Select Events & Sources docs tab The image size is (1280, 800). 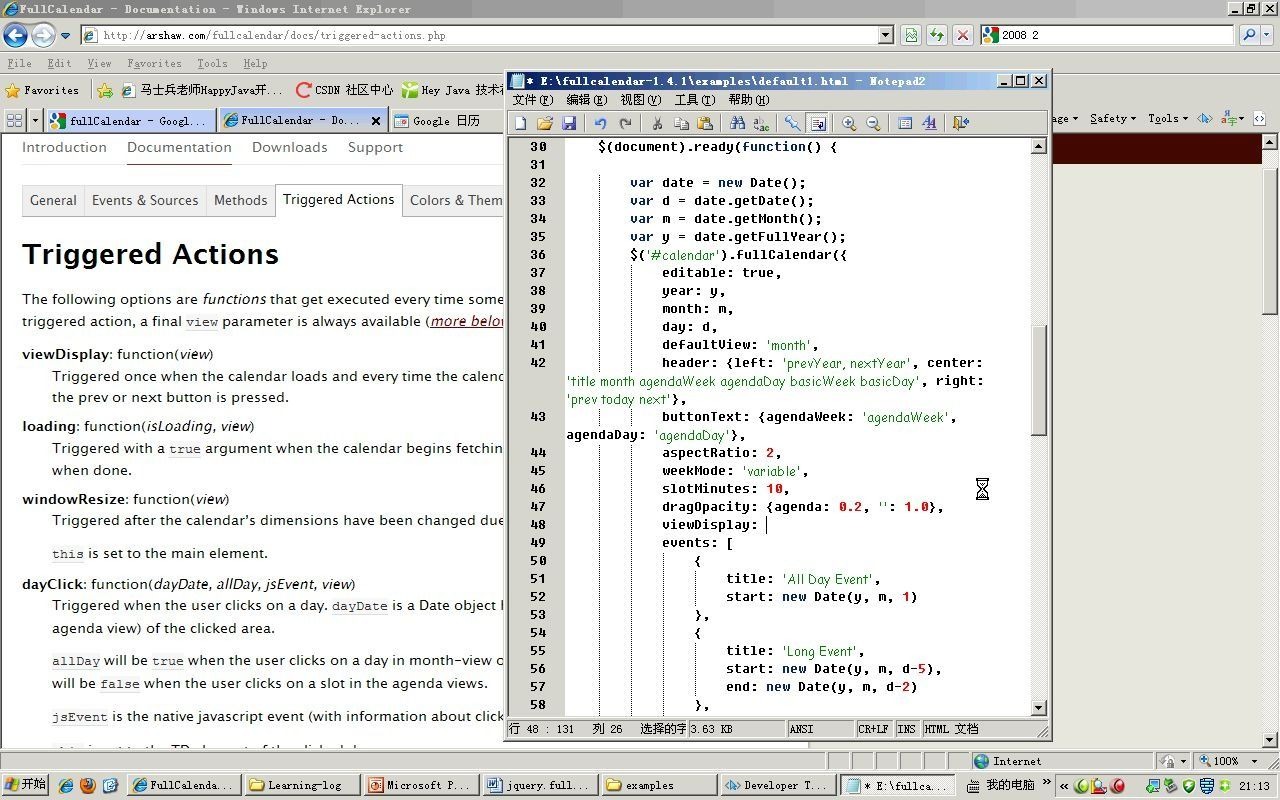click(x=145, y=200)
